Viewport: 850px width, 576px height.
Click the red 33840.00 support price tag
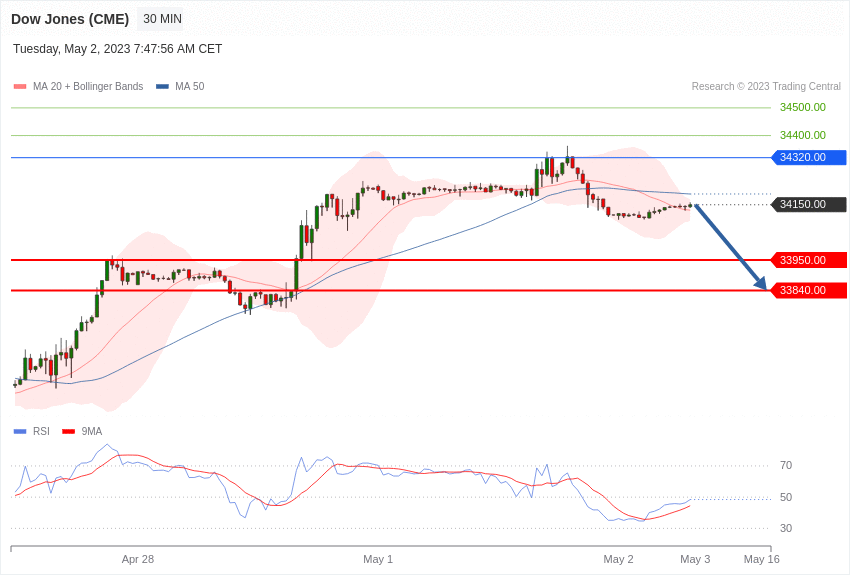[808, 290]
